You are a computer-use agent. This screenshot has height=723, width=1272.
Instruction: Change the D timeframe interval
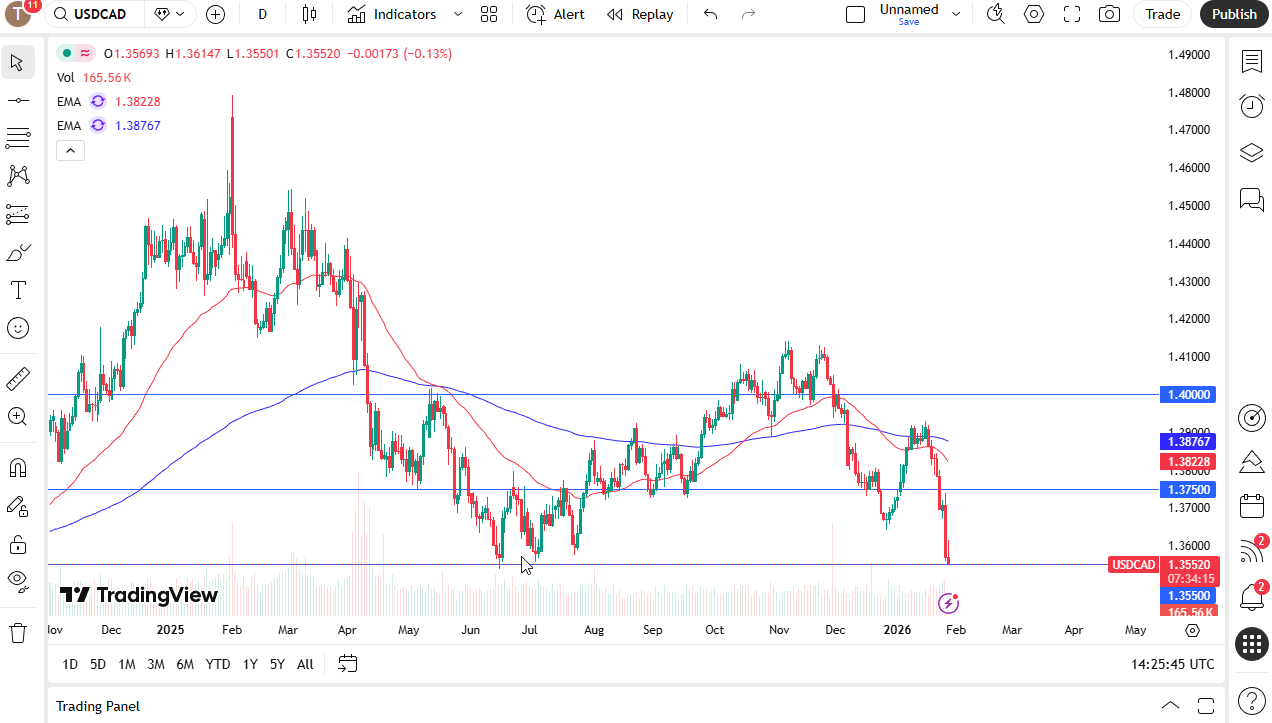coord(262,14)
